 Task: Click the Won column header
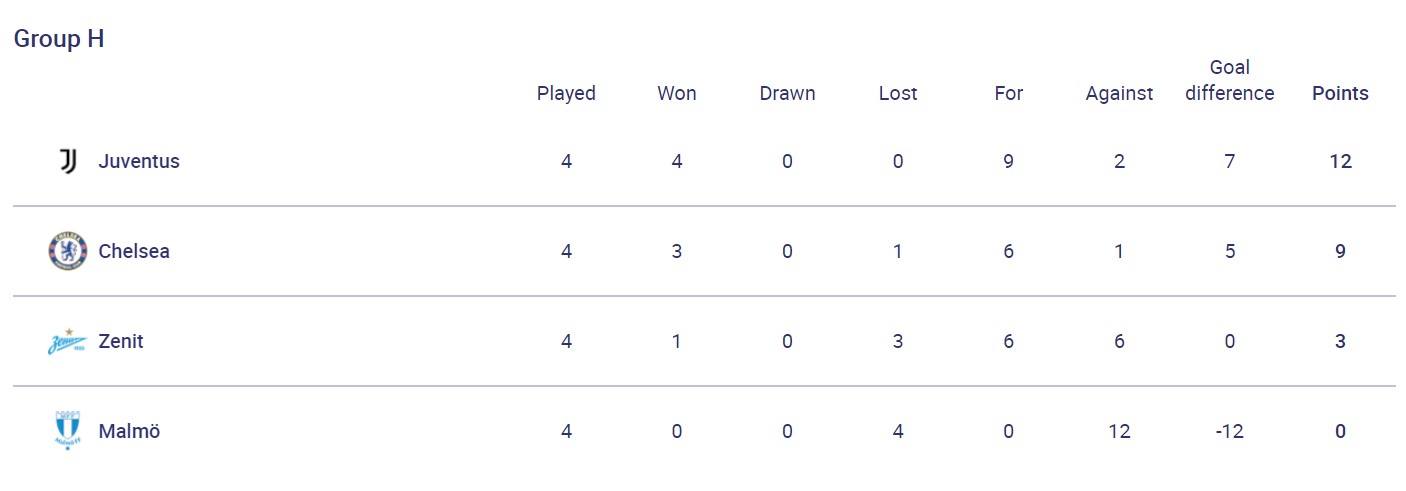point(677,93)
